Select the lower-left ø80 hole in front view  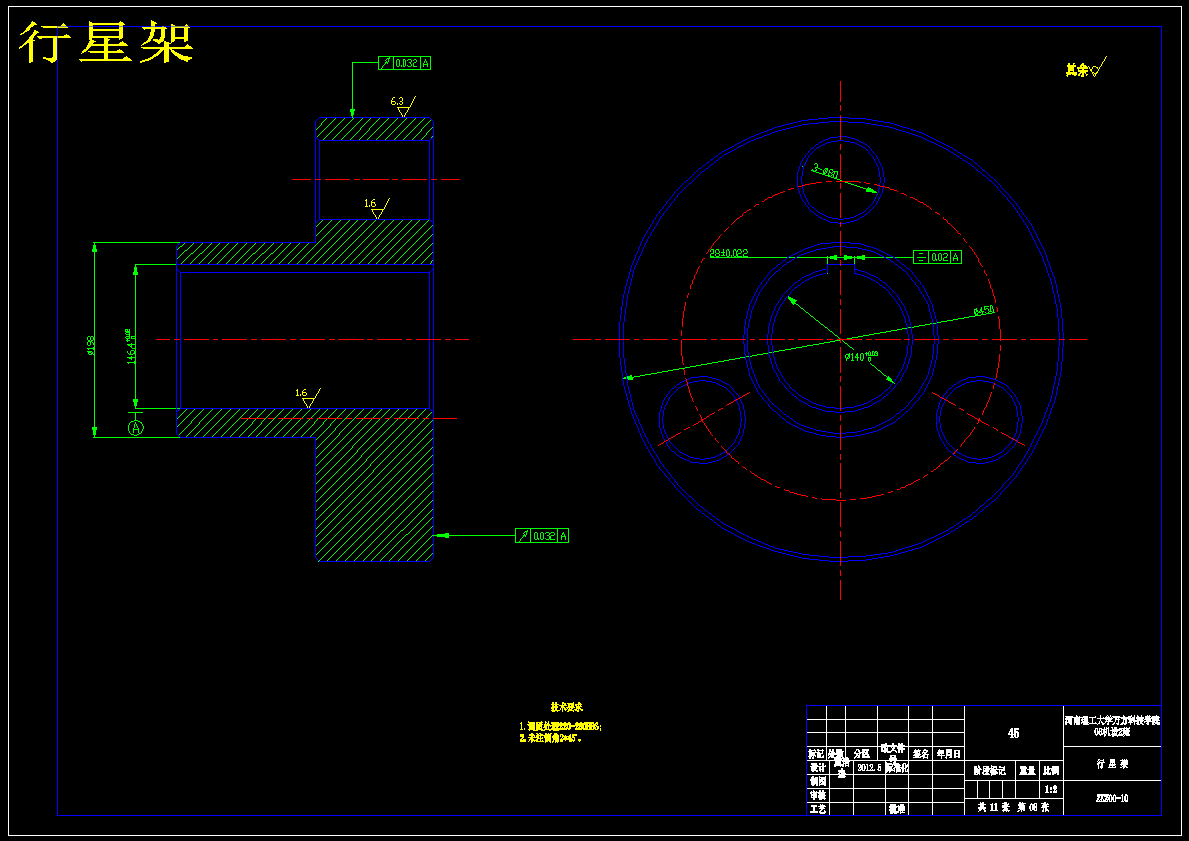click(x=702, y=419)
